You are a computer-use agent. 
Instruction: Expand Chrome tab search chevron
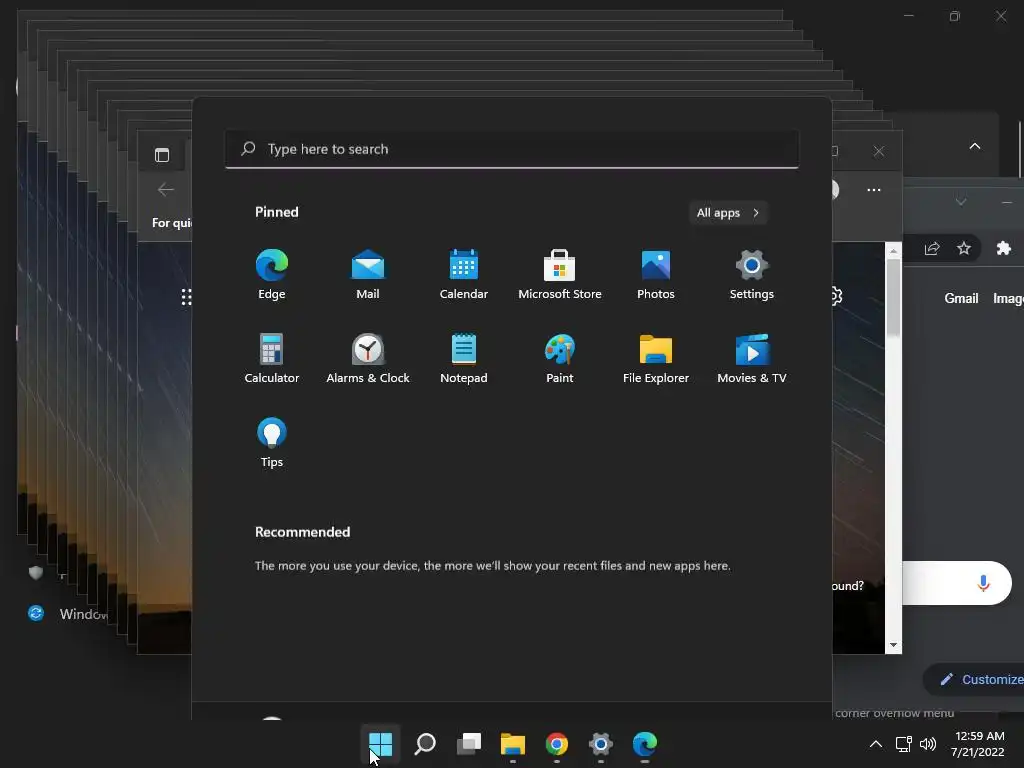(x=961, y=202)
